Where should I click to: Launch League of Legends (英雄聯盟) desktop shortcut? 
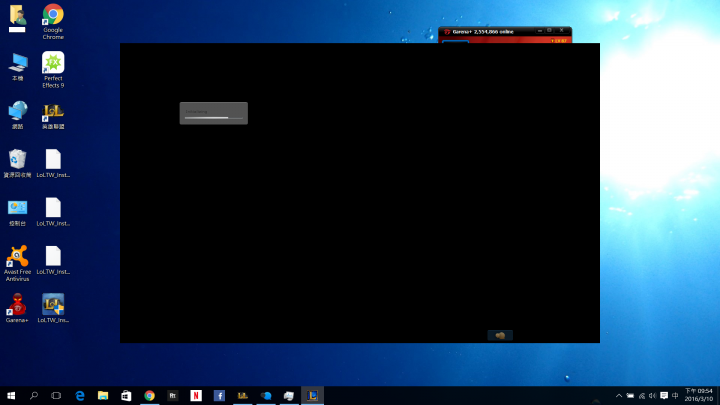tap(53, 116)
